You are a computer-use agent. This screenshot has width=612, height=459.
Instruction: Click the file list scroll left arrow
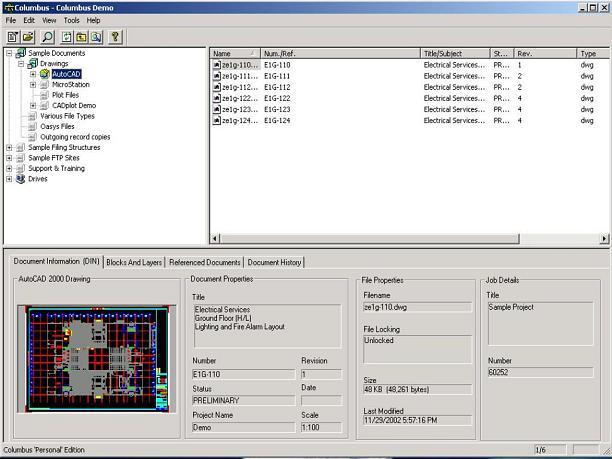[215, 238]
